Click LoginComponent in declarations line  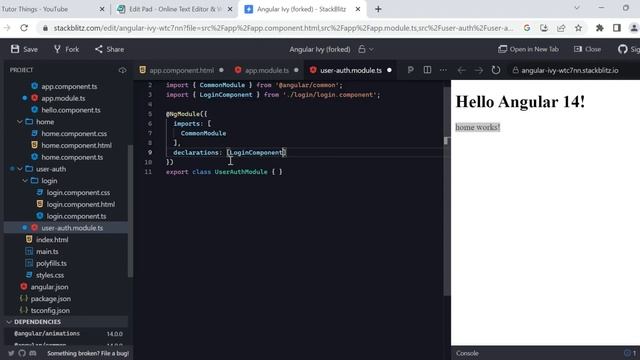(x=256, y=153)
